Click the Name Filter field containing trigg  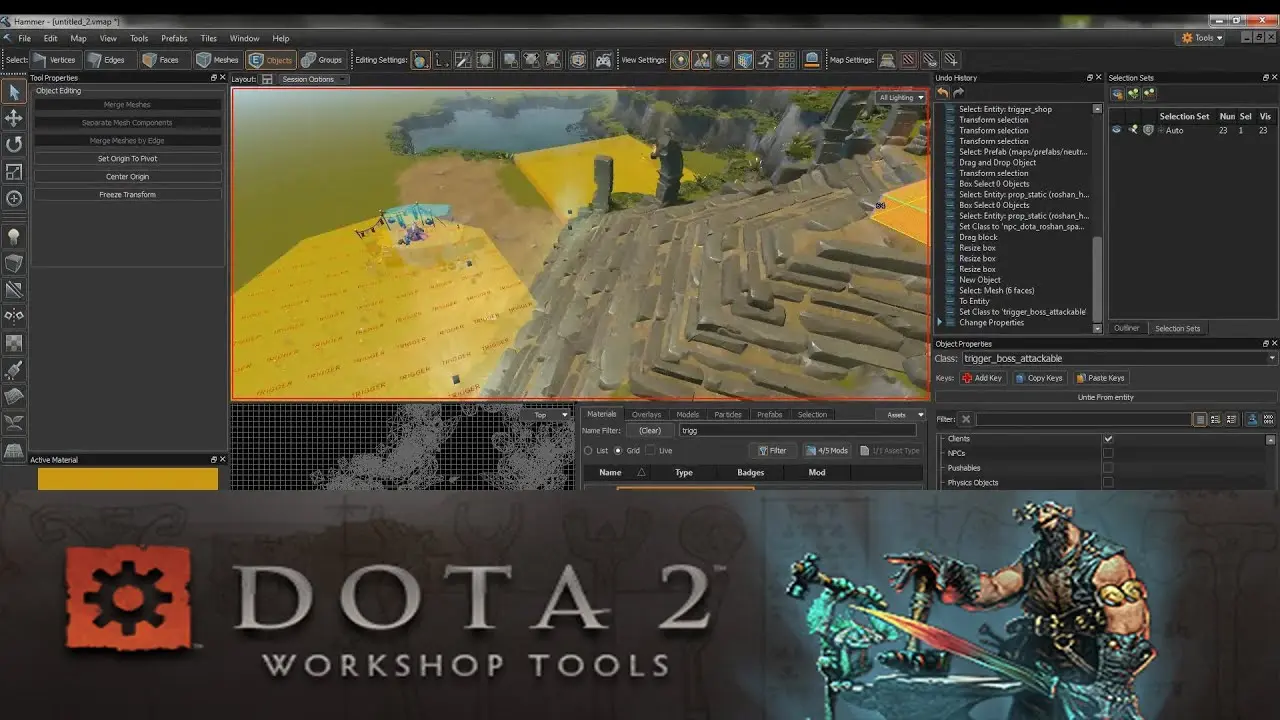(796, 431)
